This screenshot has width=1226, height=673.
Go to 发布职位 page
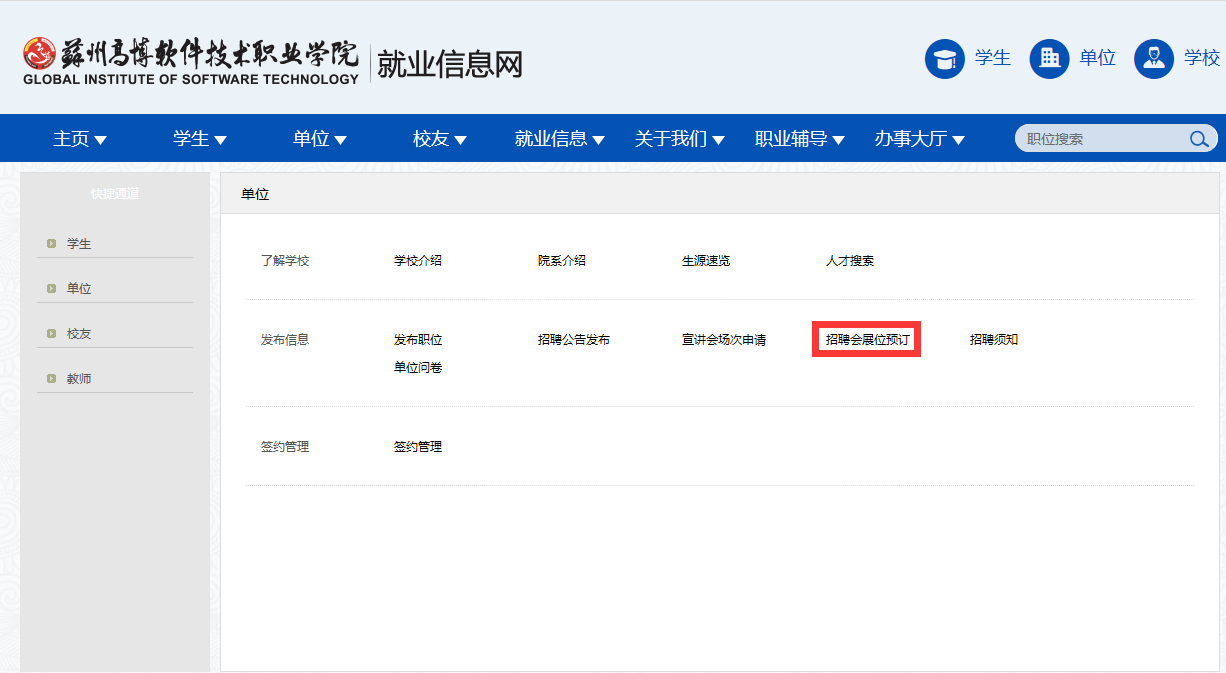click(x=418, y=340)
